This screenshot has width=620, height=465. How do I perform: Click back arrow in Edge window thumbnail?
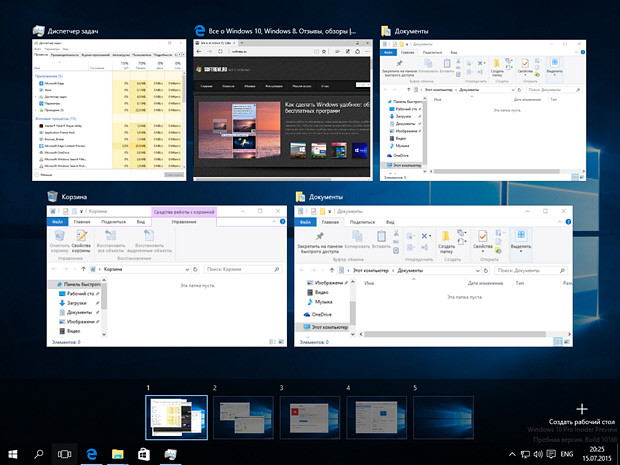(x=199, y=51)
